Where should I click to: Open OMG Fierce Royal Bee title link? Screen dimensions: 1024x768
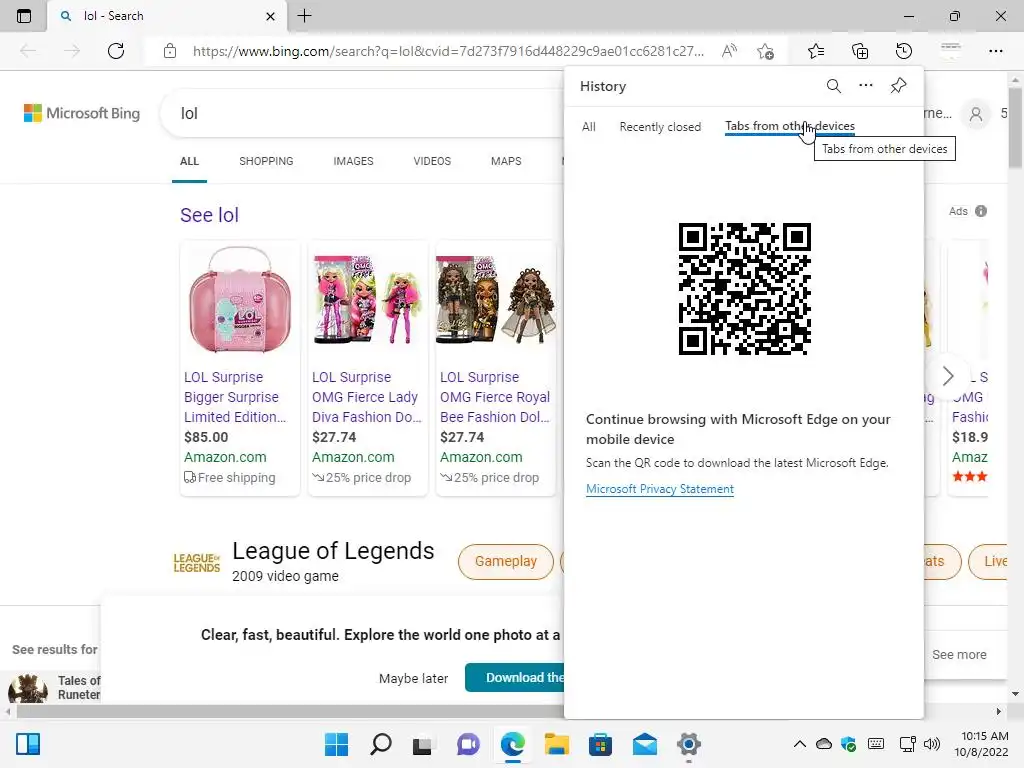click(x=495, y=397)
